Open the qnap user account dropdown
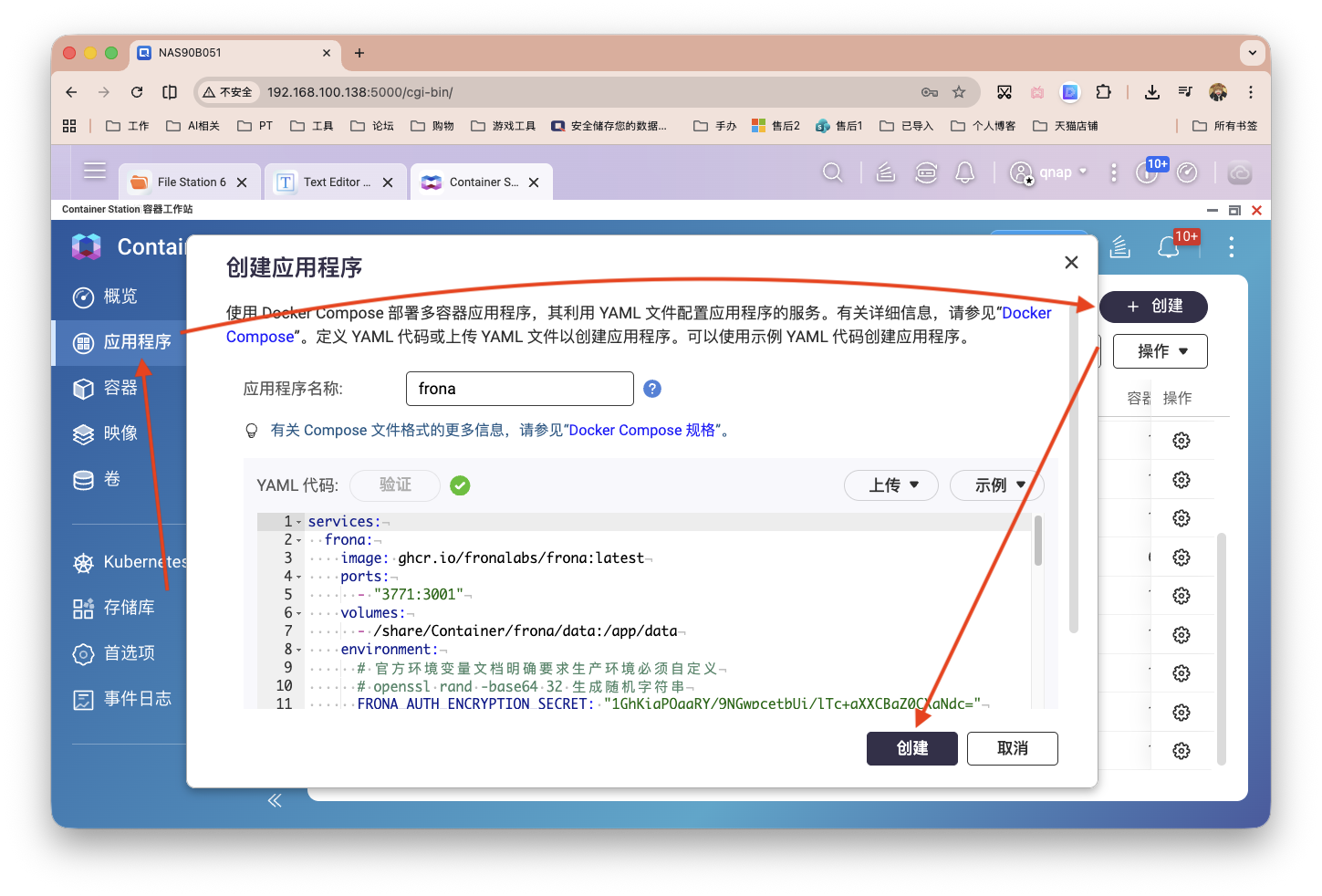This screenshot has height=896, width=1322. click(1048, 172)
